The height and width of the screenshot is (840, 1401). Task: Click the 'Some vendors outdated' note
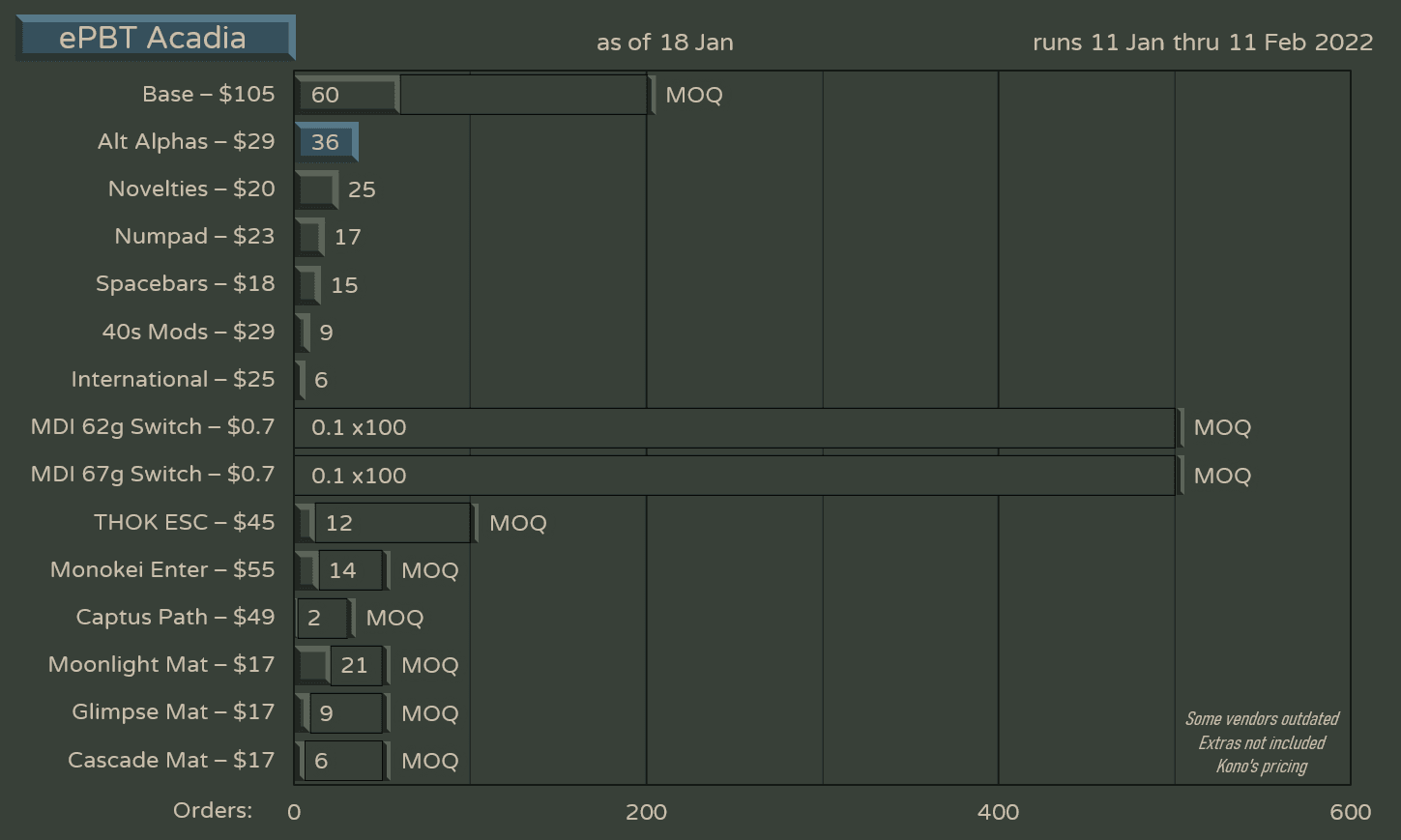pyautogui.click(x=1262, y=719)
